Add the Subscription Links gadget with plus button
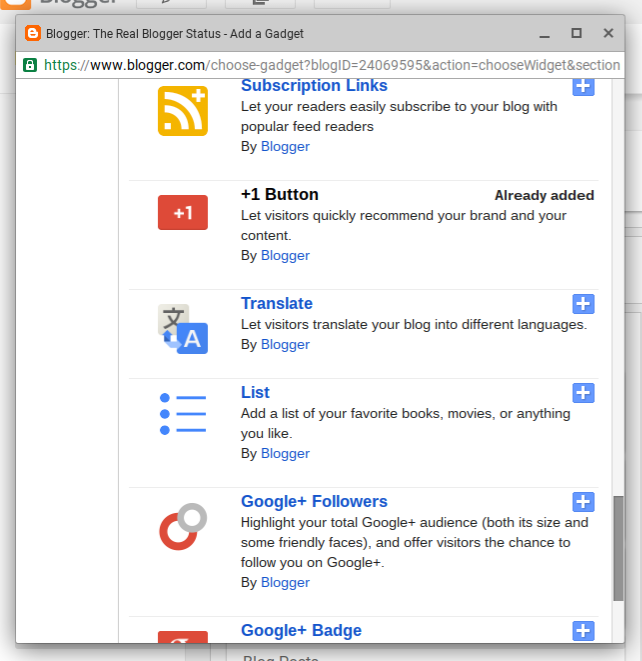The height and width of the screenshot is (661, 642). tap(583, 87)
